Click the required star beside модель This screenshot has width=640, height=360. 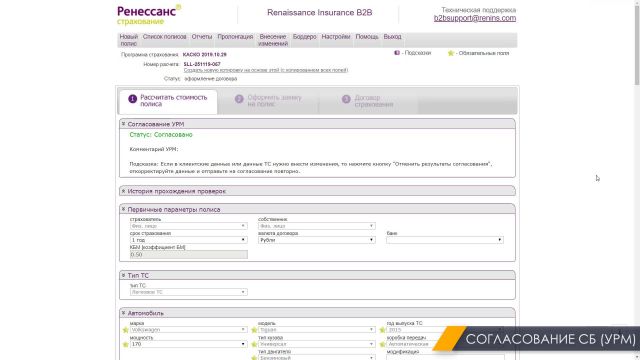coord(254,330)
